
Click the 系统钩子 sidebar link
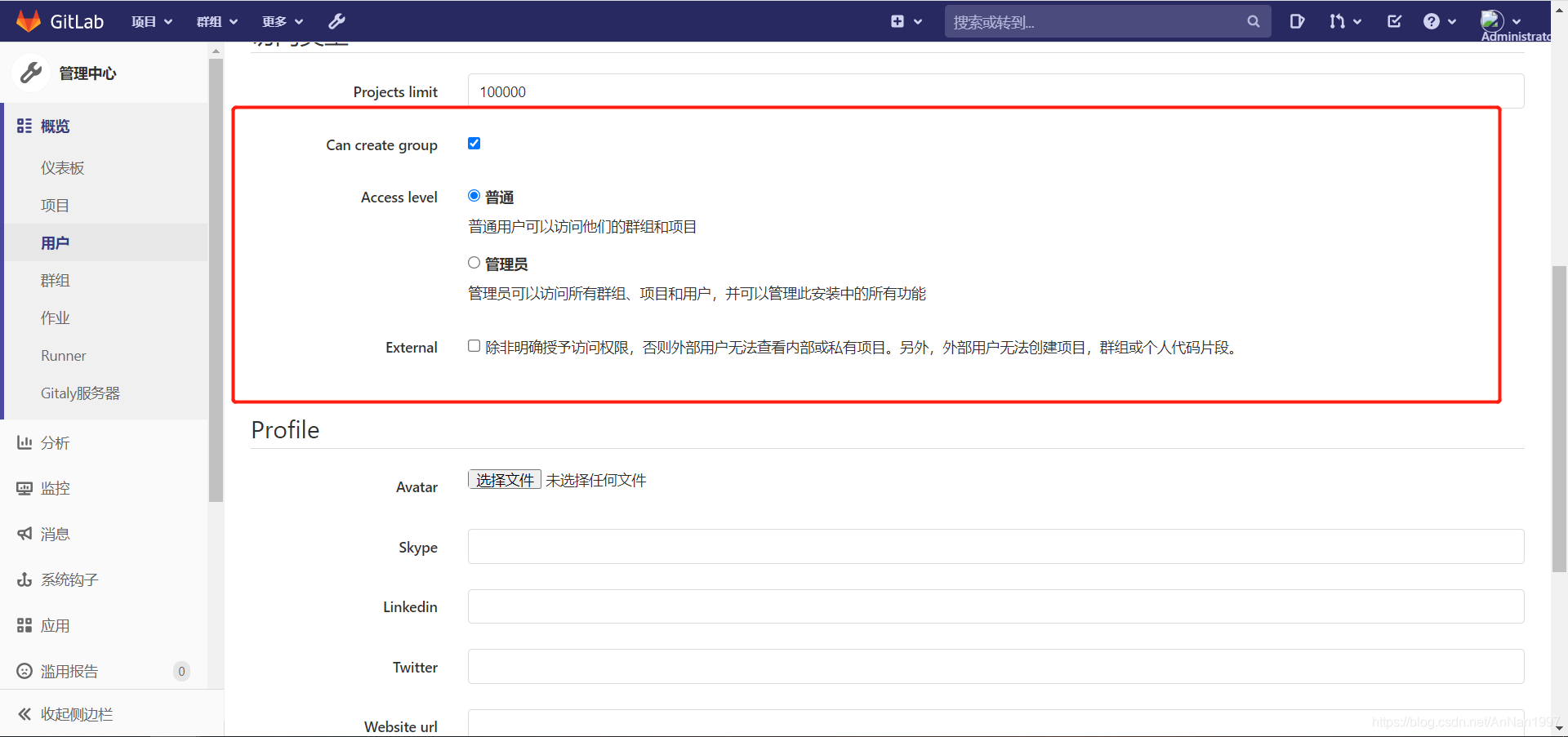click(x=69, y=579)
